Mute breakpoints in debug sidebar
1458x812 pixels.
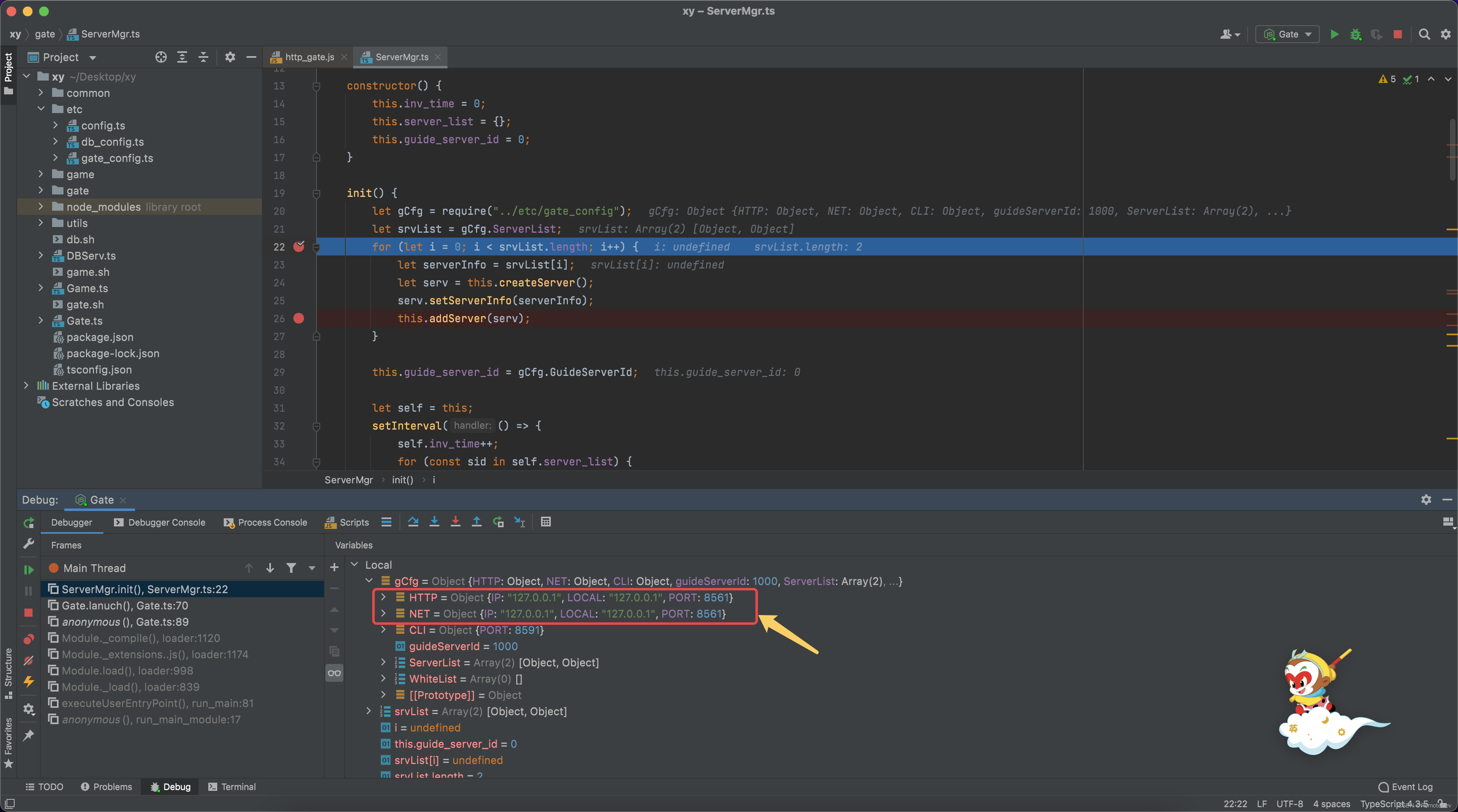29,660
